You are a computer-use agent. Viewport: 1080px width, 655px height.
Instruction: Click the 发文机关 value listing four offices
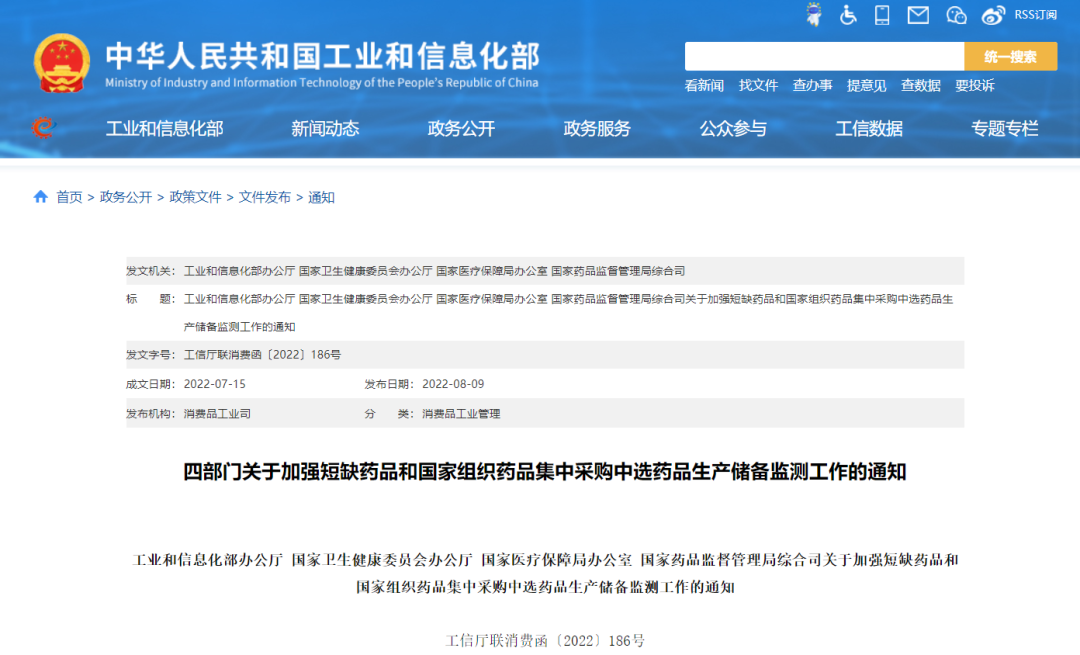pyautogui.click(x=435, y=271)
